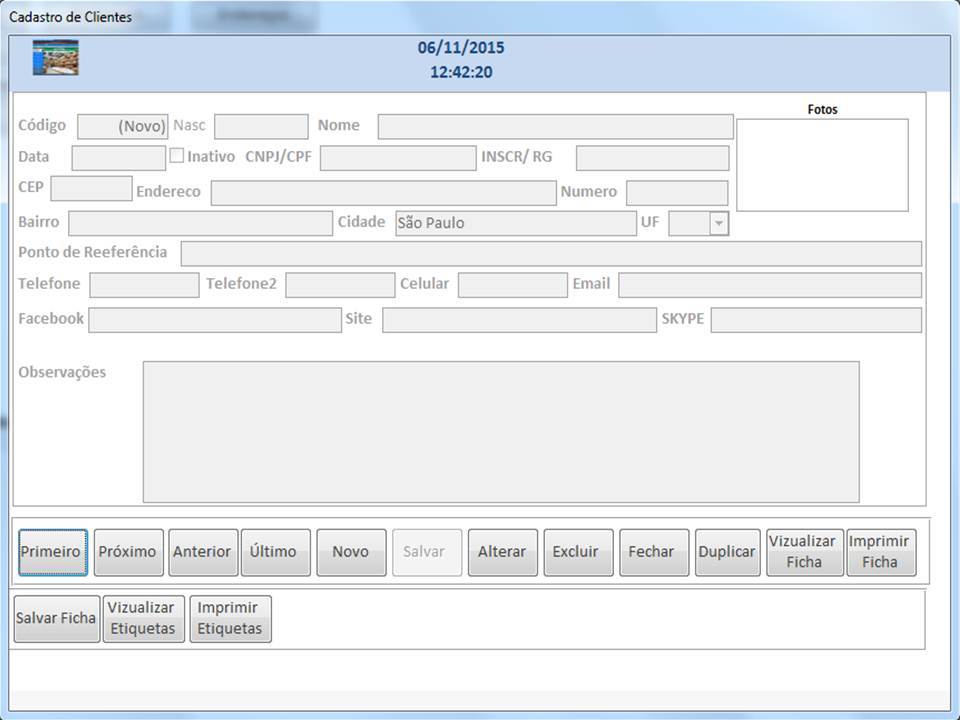Click the Fotos image box

click(822, 165)
